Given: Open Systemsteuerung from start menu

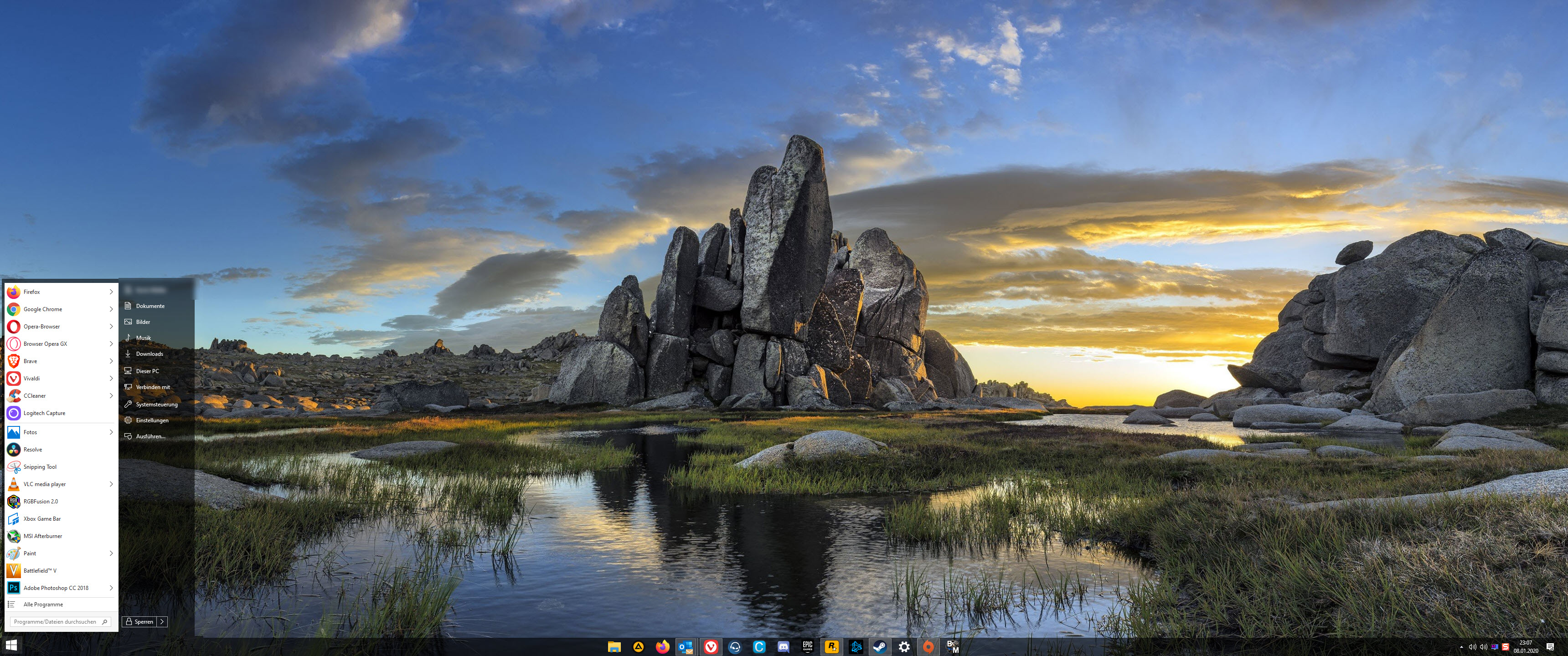Looking at the screenshot, I should coord(156,404).
